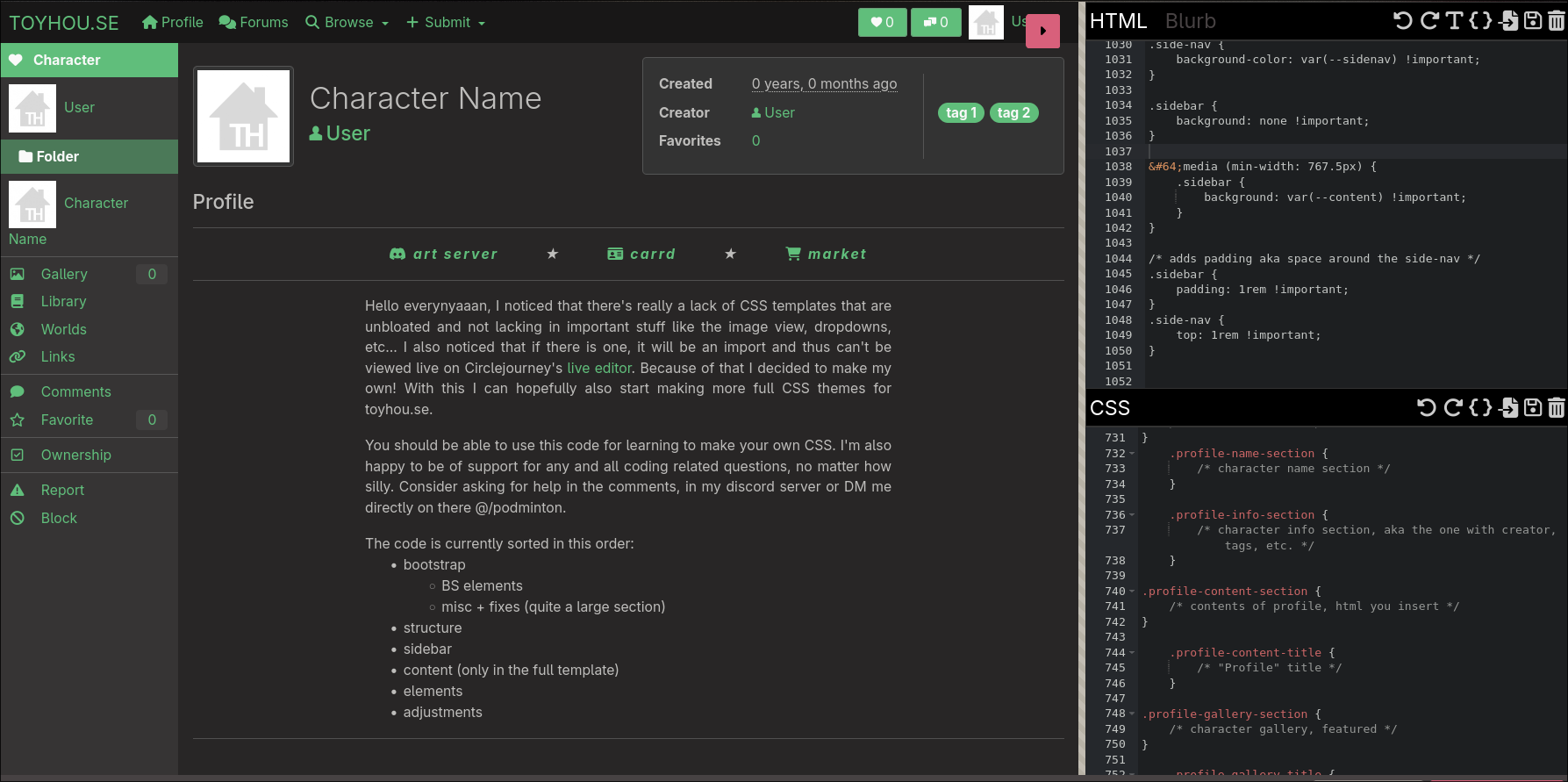
Task: Open the heart notifications button in navbar
Action: click(x=882, y=23)
